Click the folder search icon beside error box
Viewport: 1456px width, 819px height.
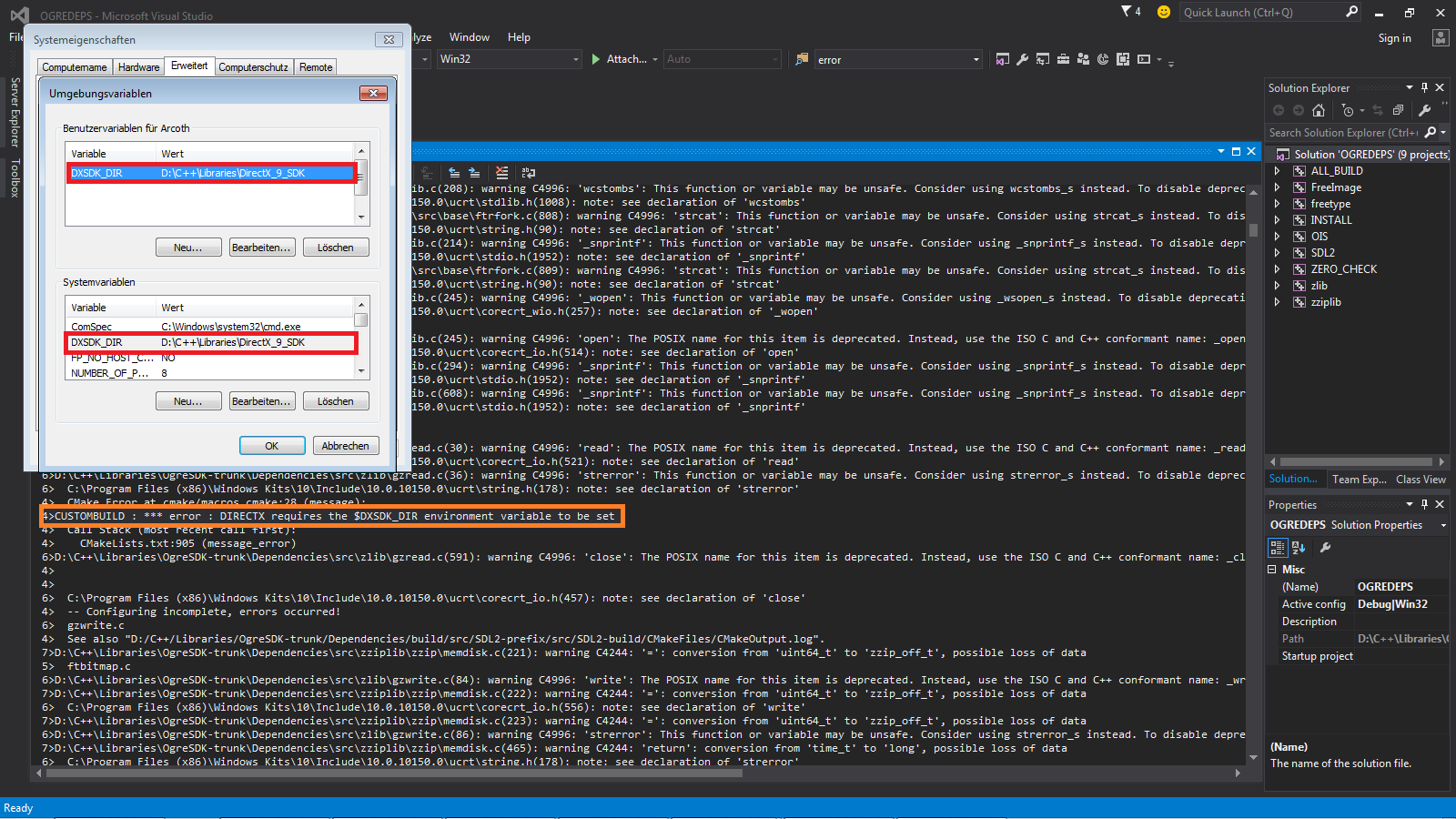click(802, 59)
